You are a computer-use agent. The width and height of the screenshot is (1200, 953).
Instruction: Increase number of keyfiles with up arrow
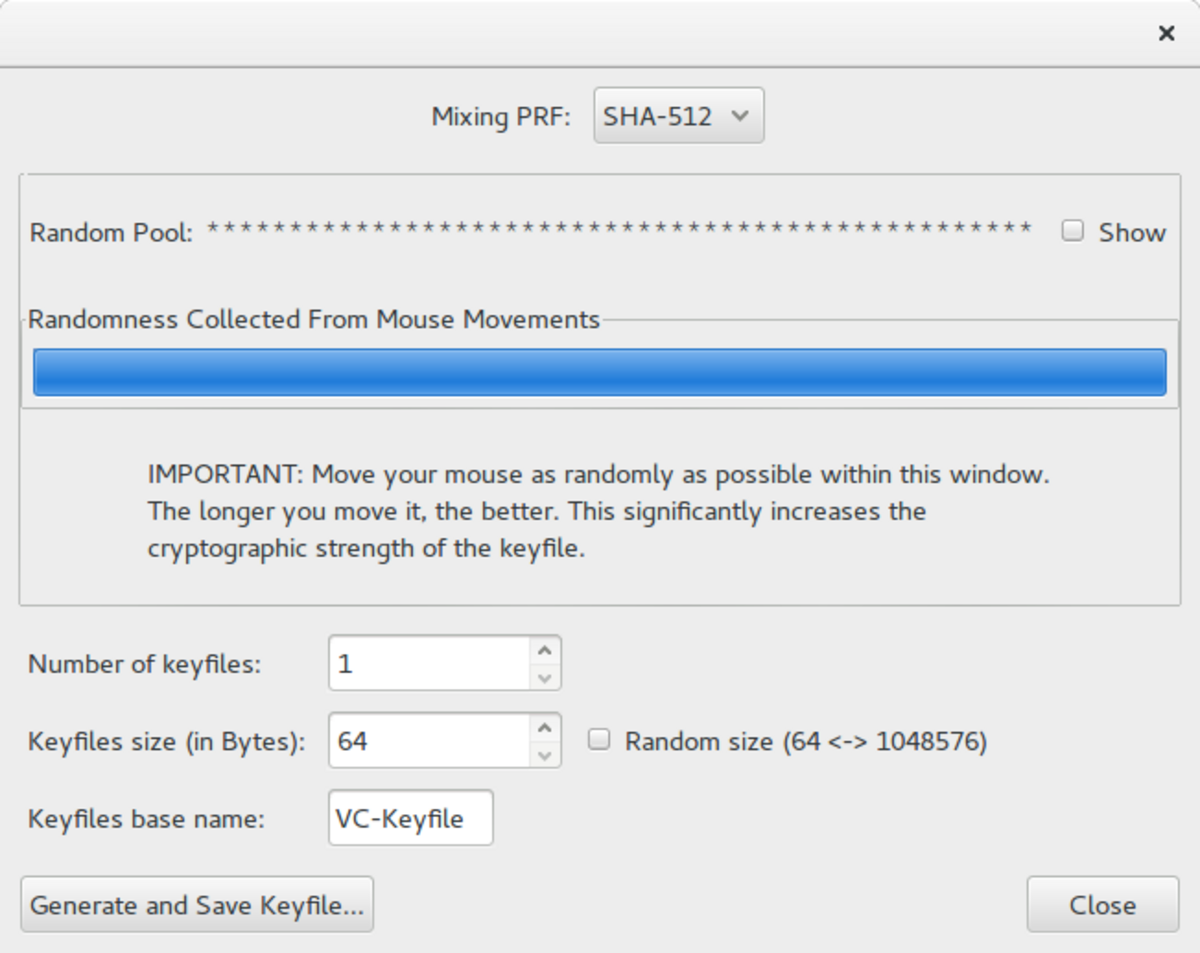pyautogui.click(x=544, y=651)
